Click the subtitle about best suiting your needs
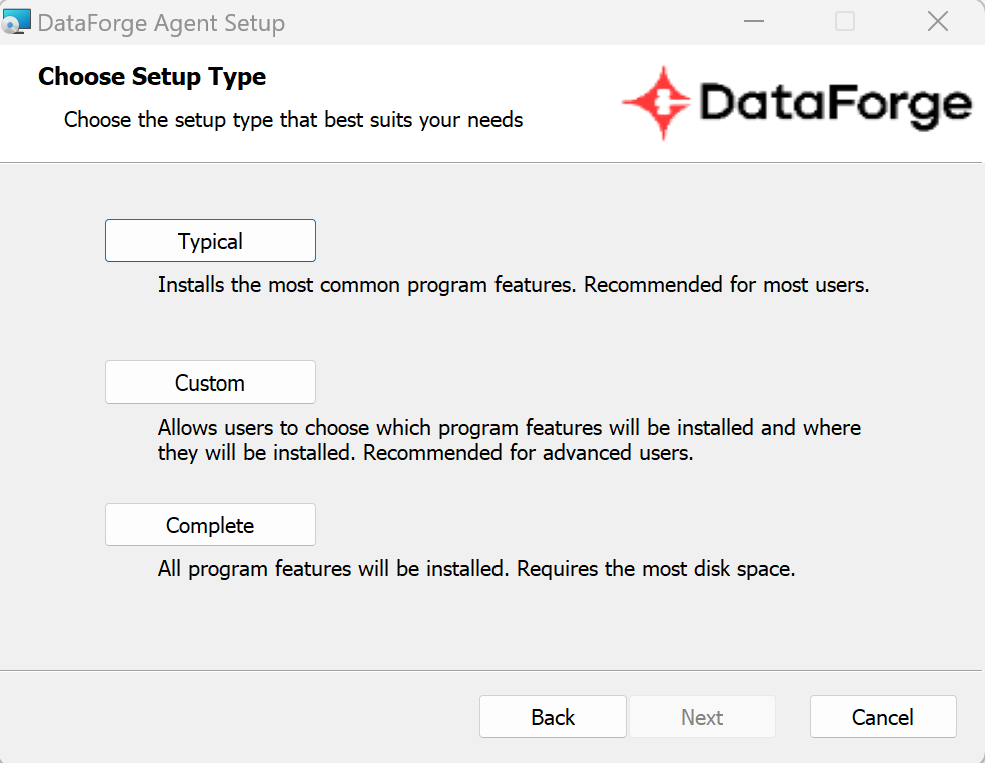 [x=294, y=119]
